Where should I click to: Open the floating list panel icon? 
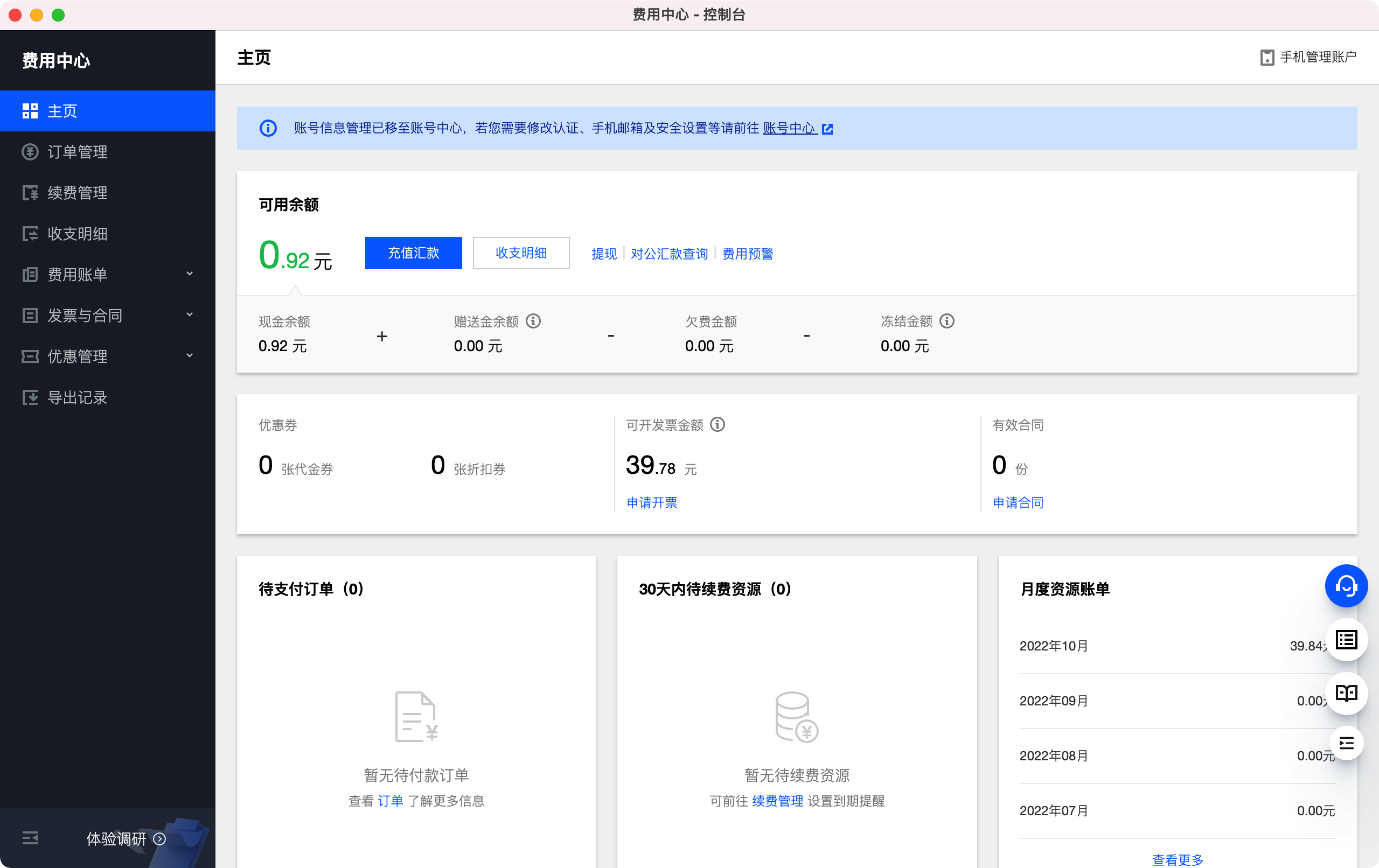click(x=1346, y=640)
